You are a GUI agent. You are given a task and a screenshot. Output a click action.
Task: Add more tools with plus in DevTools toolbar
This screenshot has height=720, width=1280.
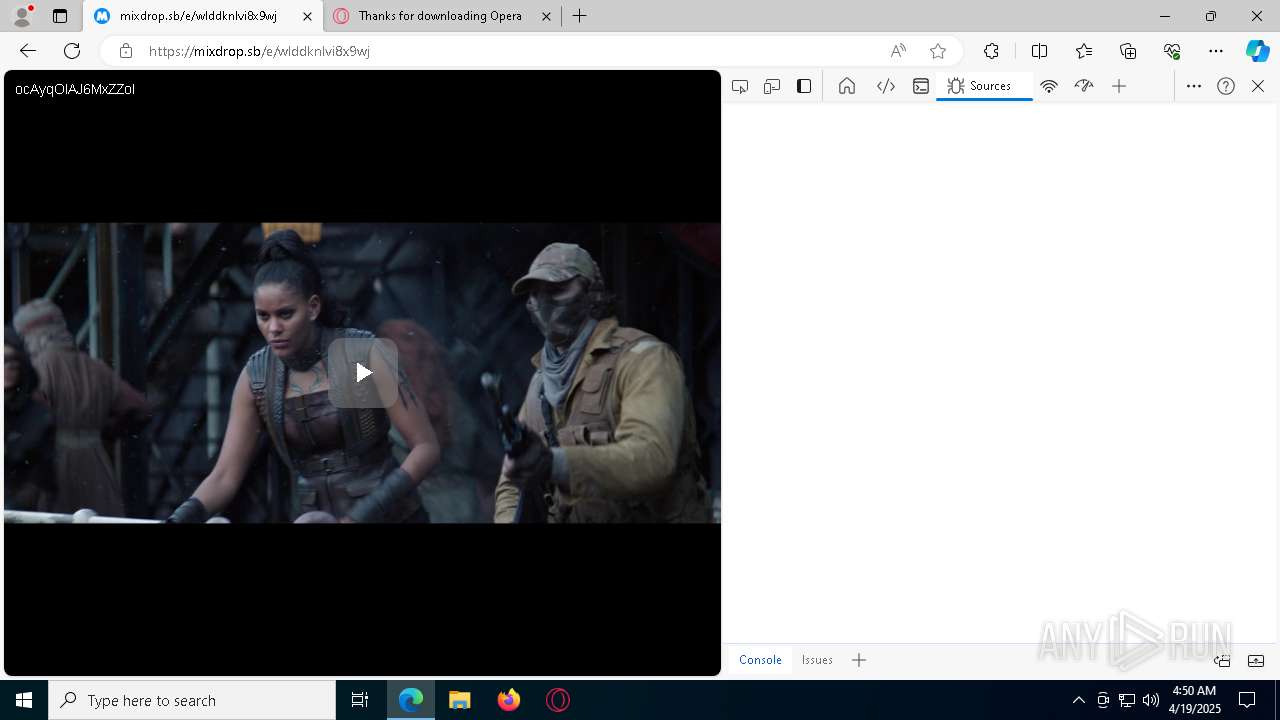point(1119,86)
